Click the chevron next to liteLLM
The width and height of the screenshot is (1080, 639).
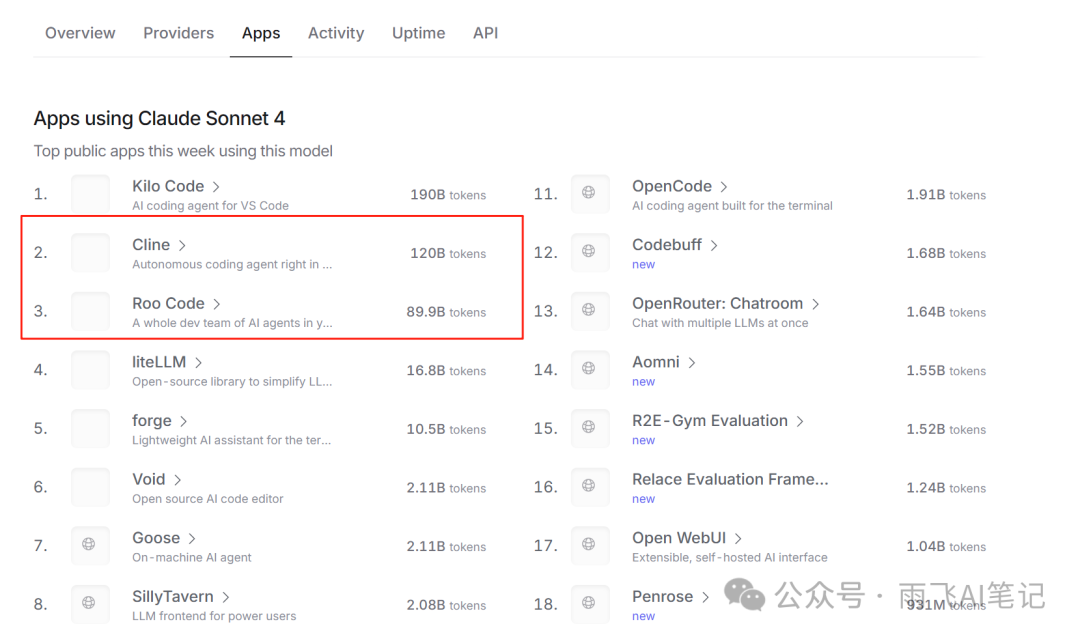(x=198, y=362)
